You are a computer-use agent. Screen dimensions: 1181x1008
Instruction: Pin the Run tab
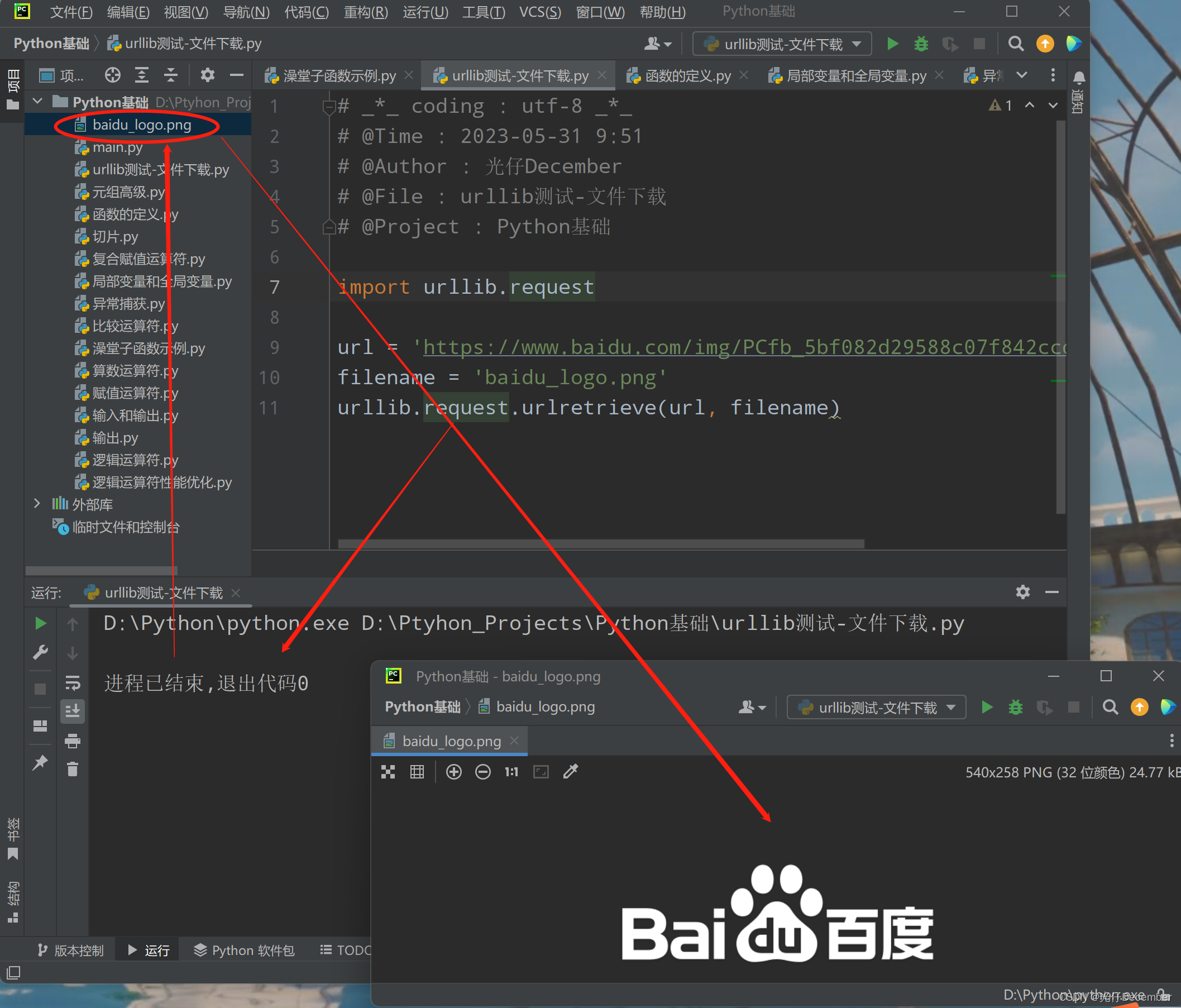point(40,762)
